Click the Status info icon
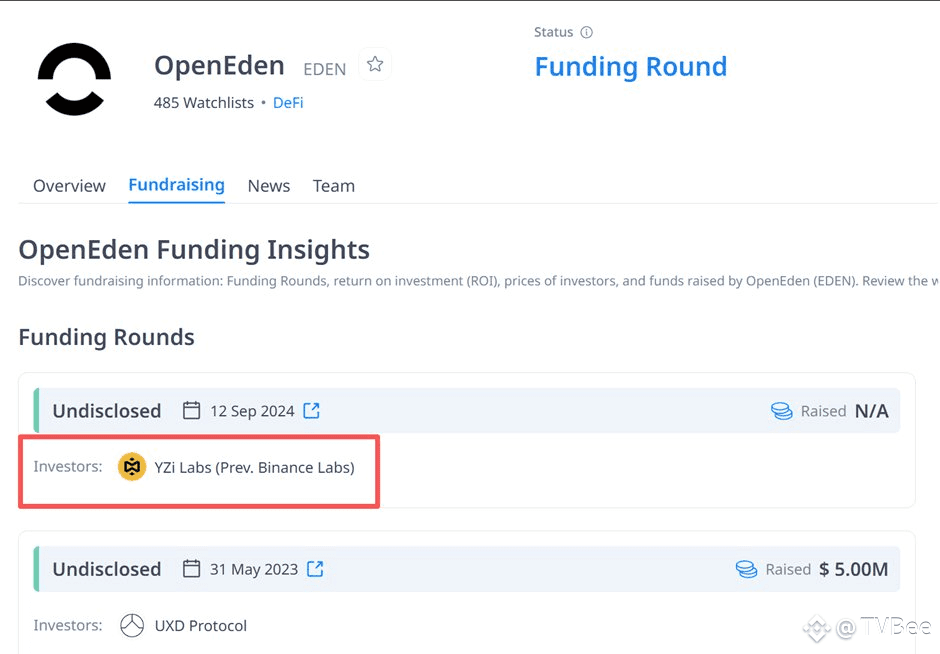The image size is (940, 654). point(586,32)
